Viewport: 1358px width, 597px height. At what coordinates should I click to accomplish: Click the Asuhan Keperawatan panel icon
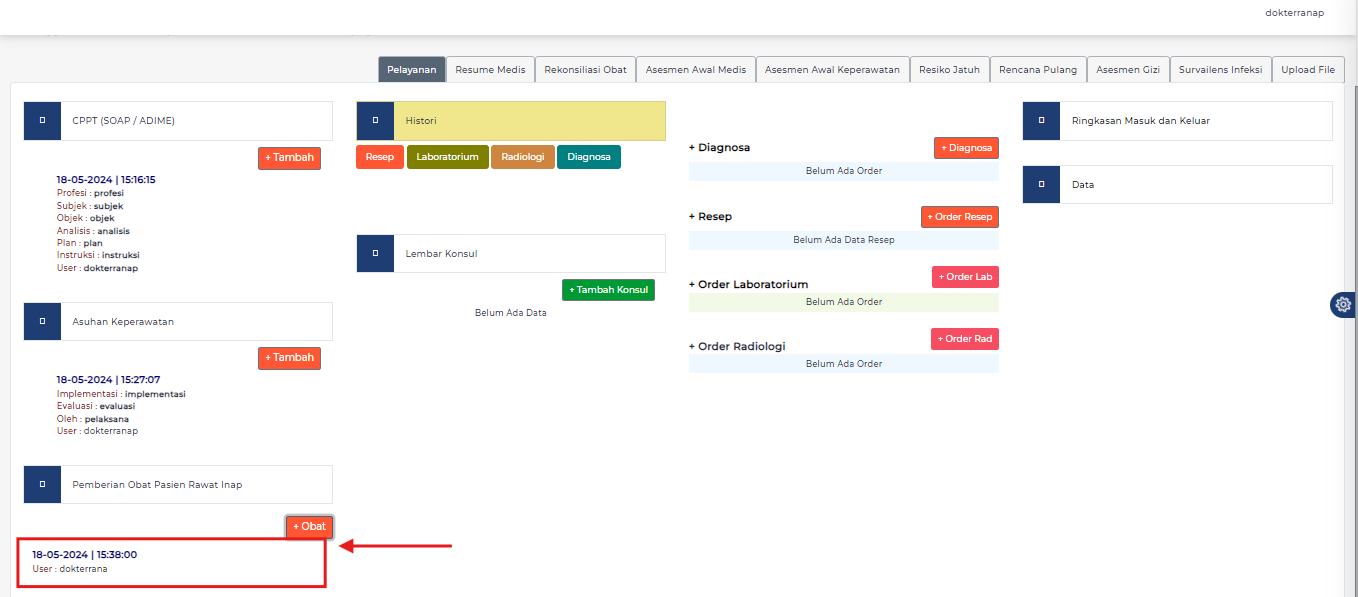pos(42,322)
